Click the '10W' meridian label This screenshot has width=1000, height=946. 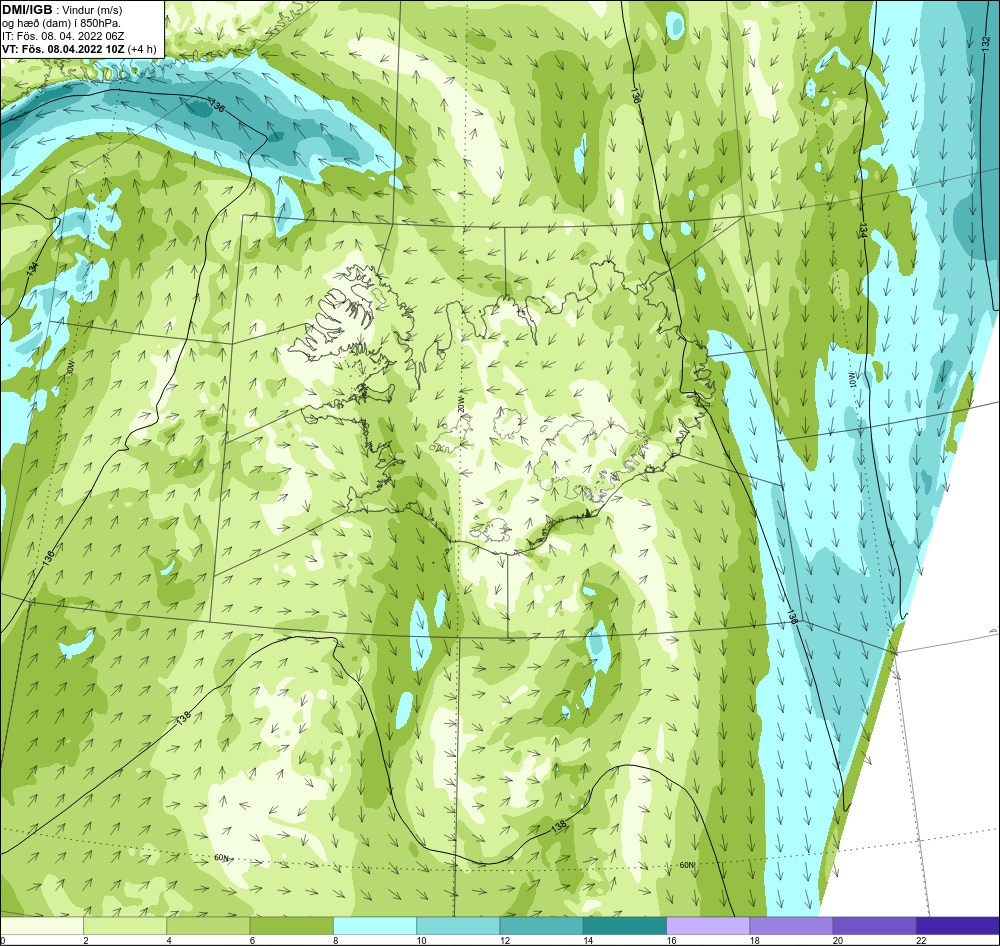point(852,381)
